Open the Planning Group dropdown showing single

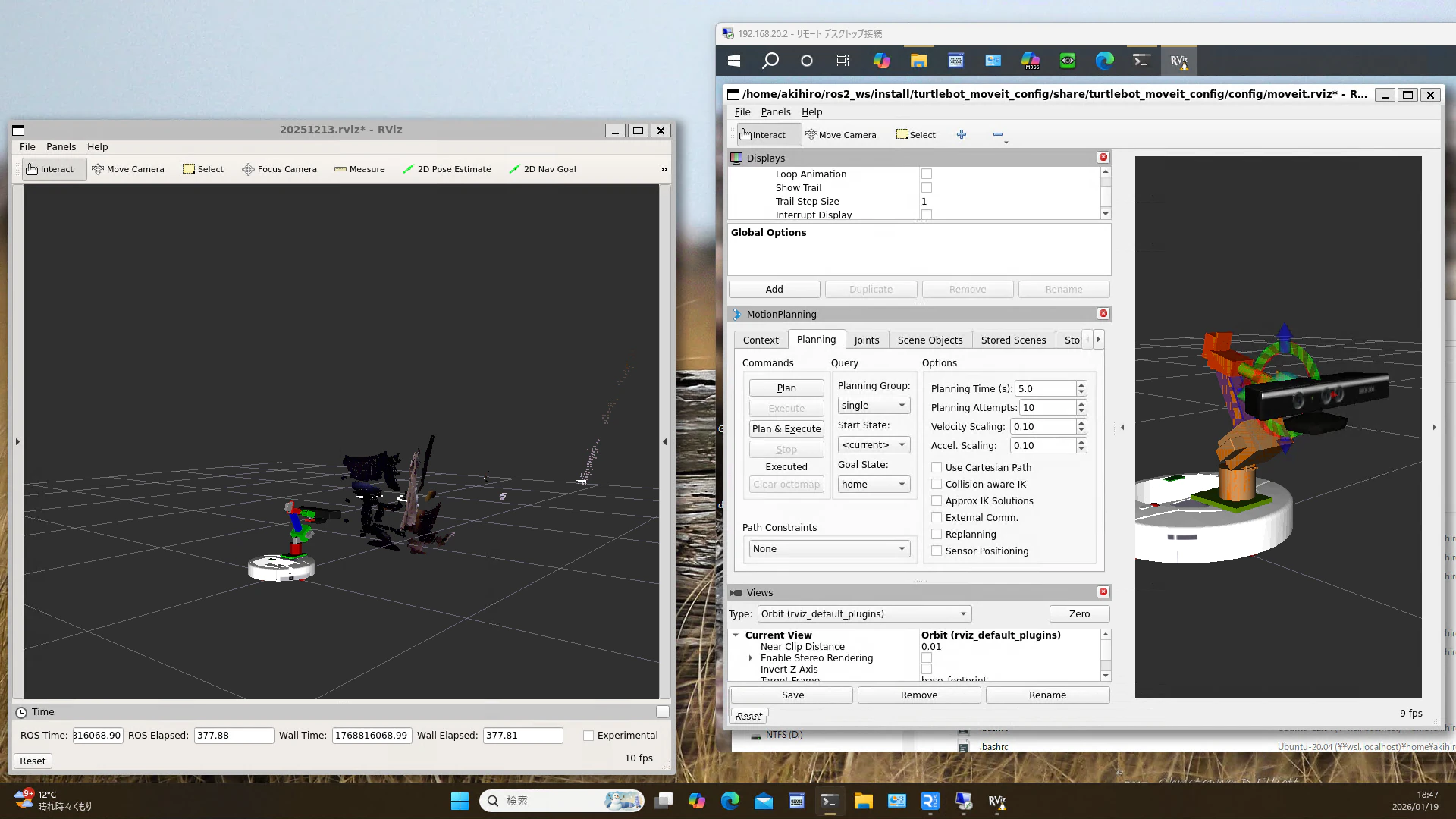[x=873, y=405]
